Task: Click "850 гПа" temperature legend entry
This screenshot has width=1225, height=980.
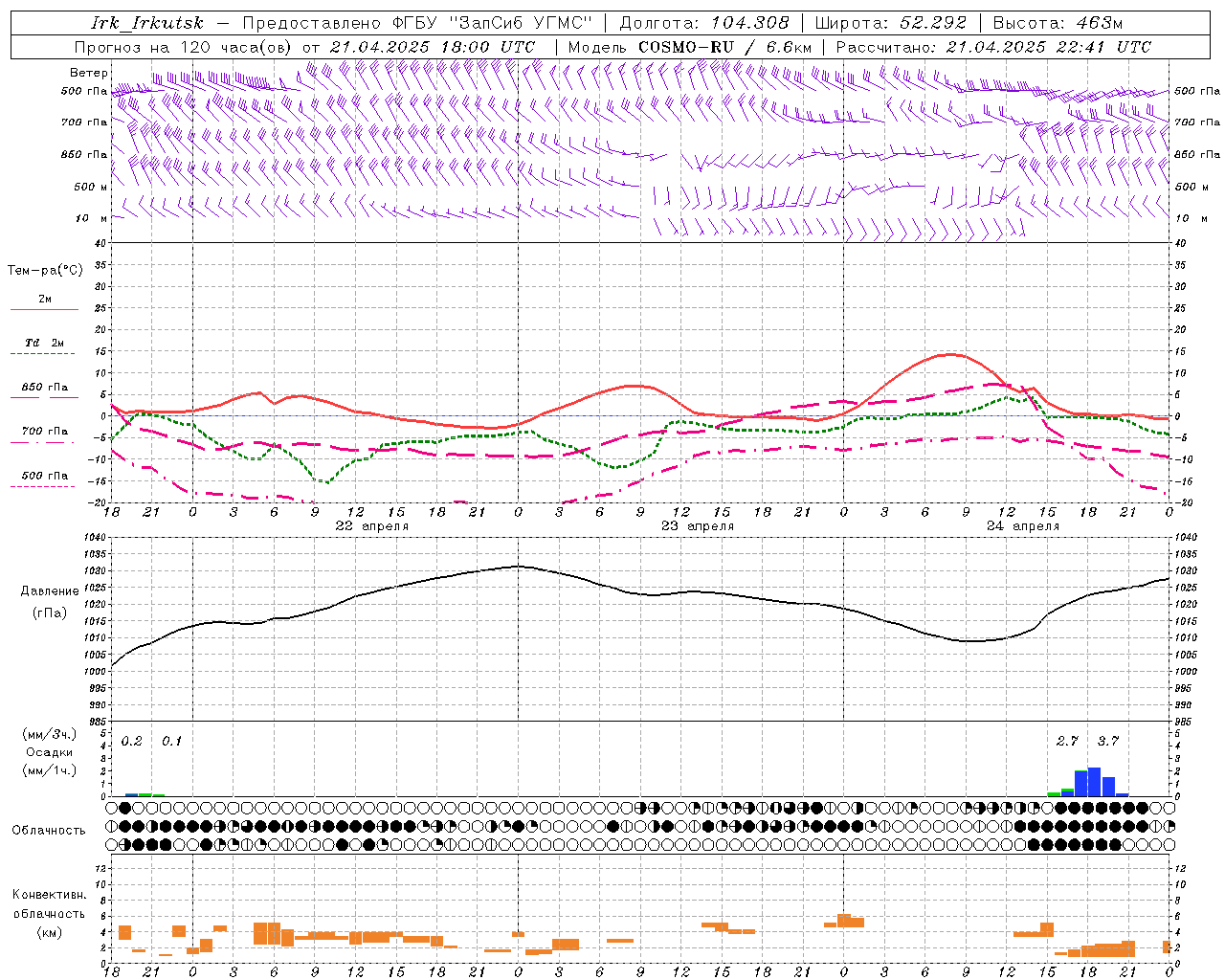Action: click(44, 388)
